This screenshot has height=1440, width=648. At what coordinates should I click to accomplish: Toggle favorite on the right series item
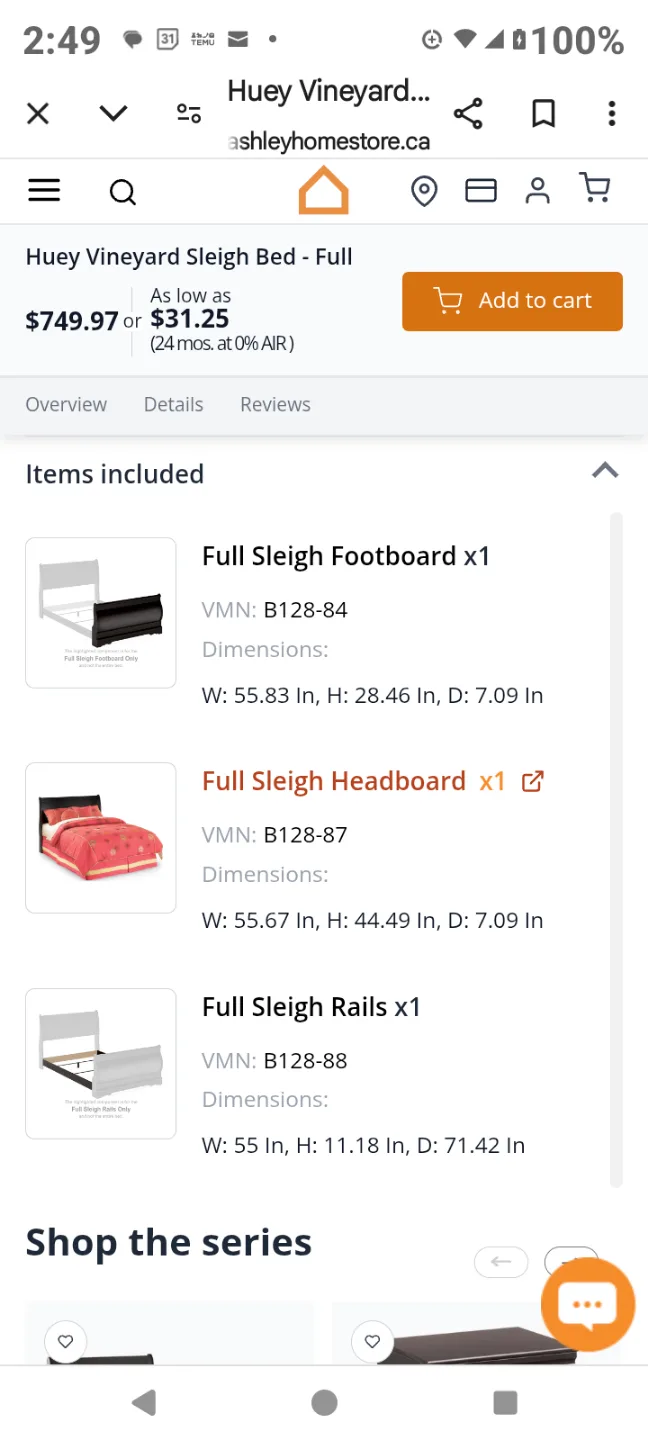(372, 1341)
